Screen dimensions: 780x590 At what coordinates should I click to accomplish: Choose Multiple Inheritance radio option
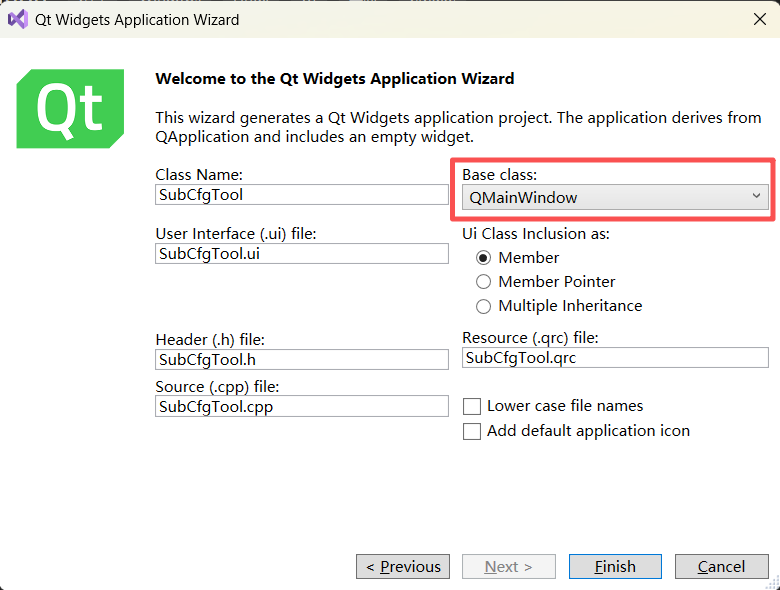[483, 306]
